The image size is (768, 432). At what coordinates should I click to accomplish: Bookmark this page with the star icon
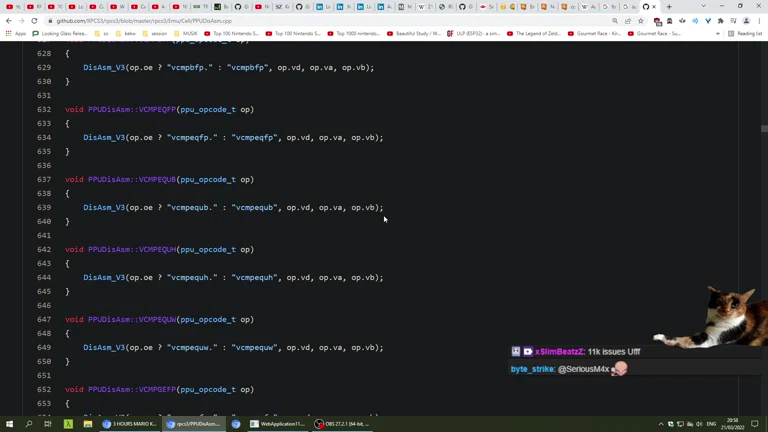click(641, 20)
